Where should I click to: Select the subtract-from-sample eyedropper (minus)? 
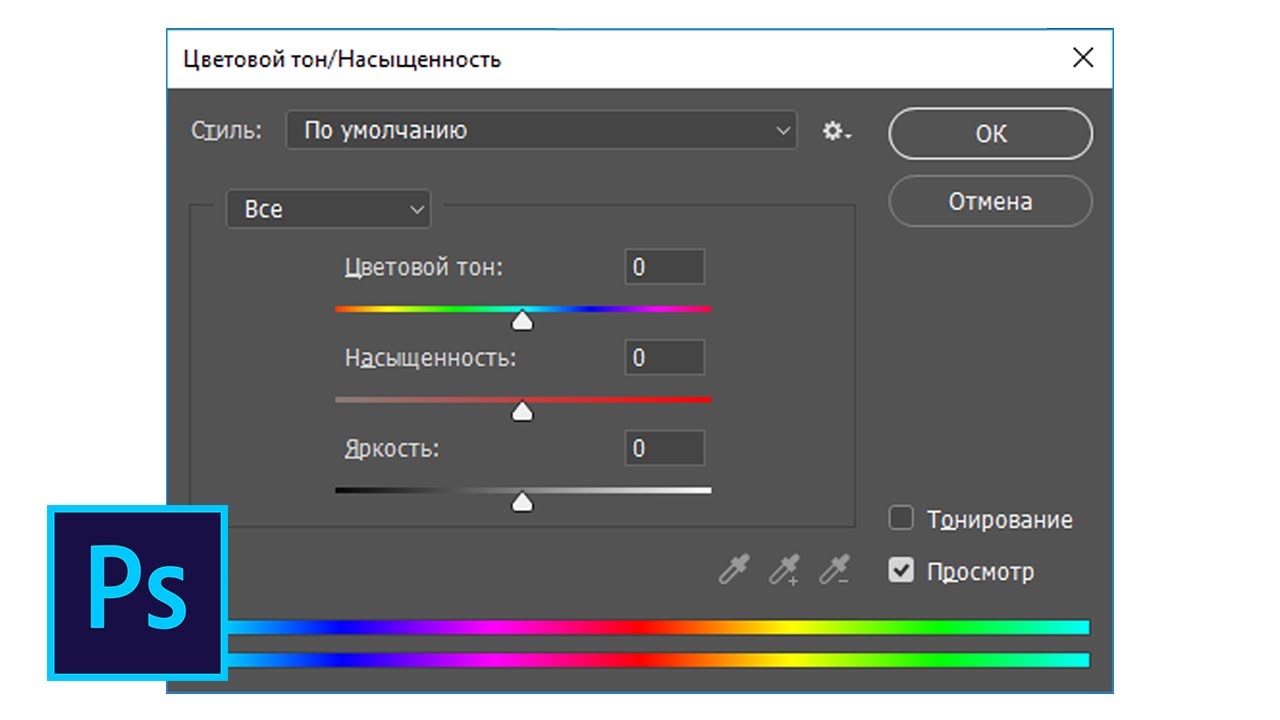point(834,571)
